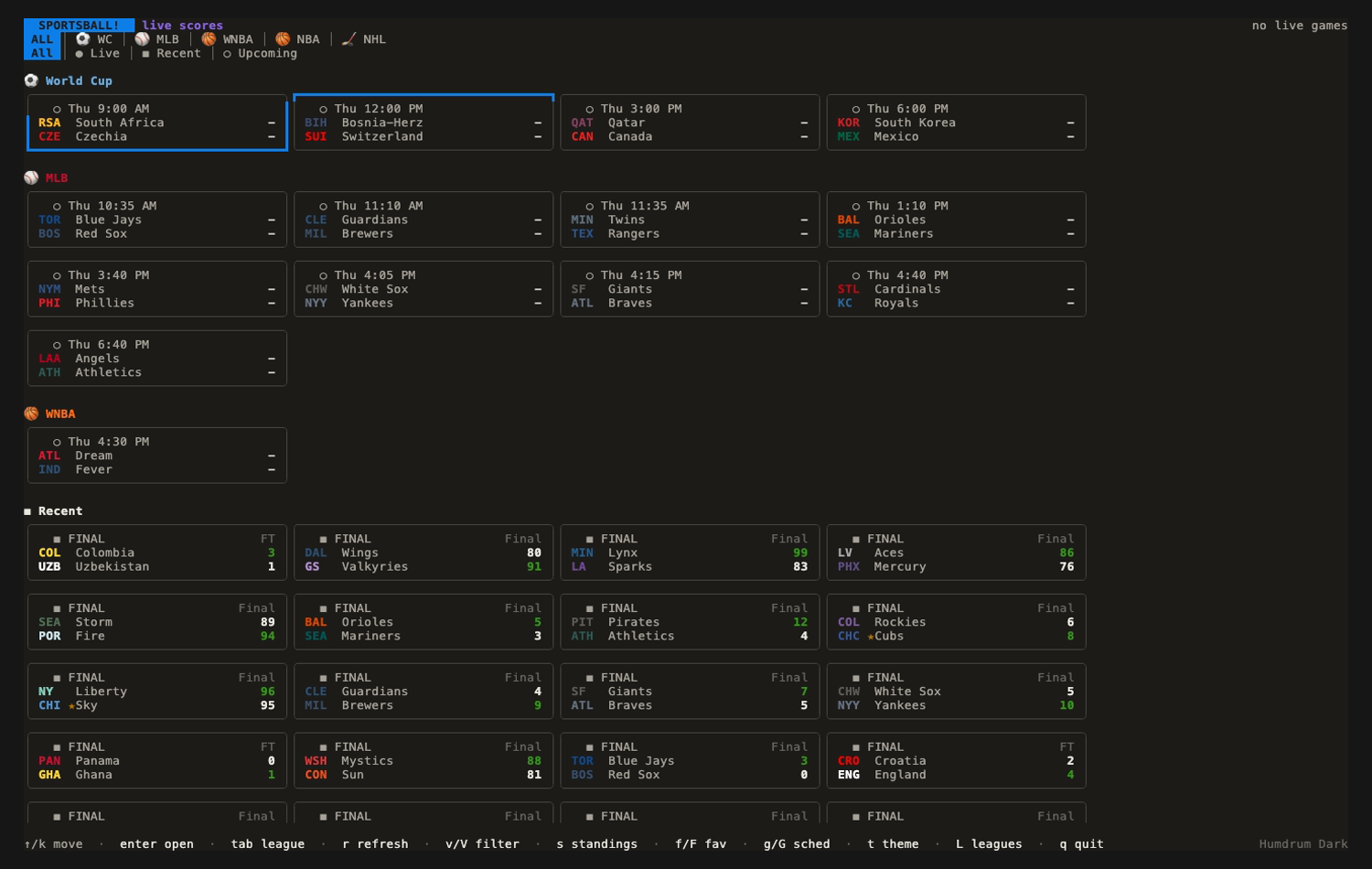Open the Thu 10:35 AM Blue Jays game
This screenshot has width=1372, height=869.
(x=157, y=220)
